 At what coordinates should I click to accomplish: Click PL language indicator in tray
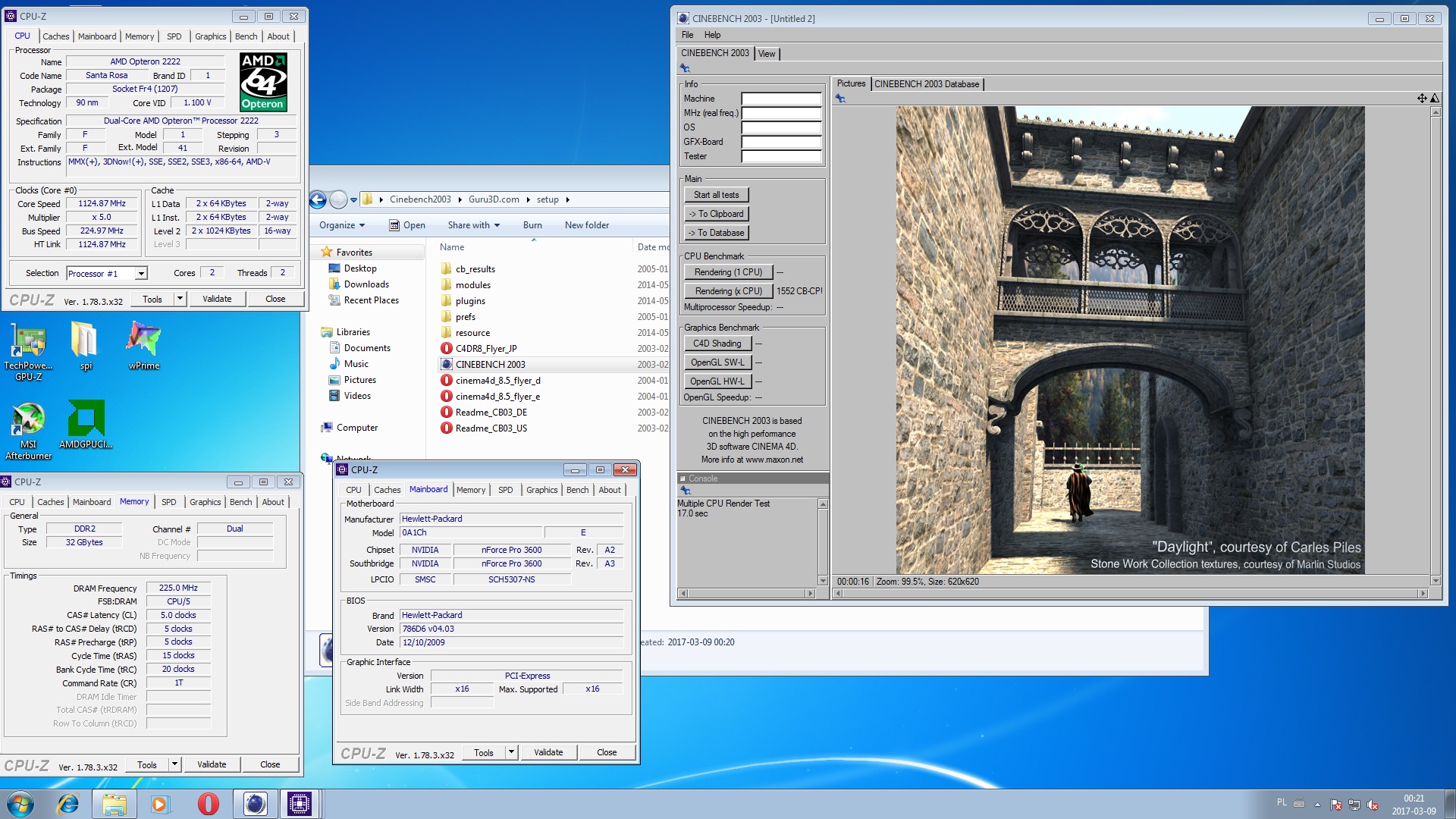pos(1282,802)
